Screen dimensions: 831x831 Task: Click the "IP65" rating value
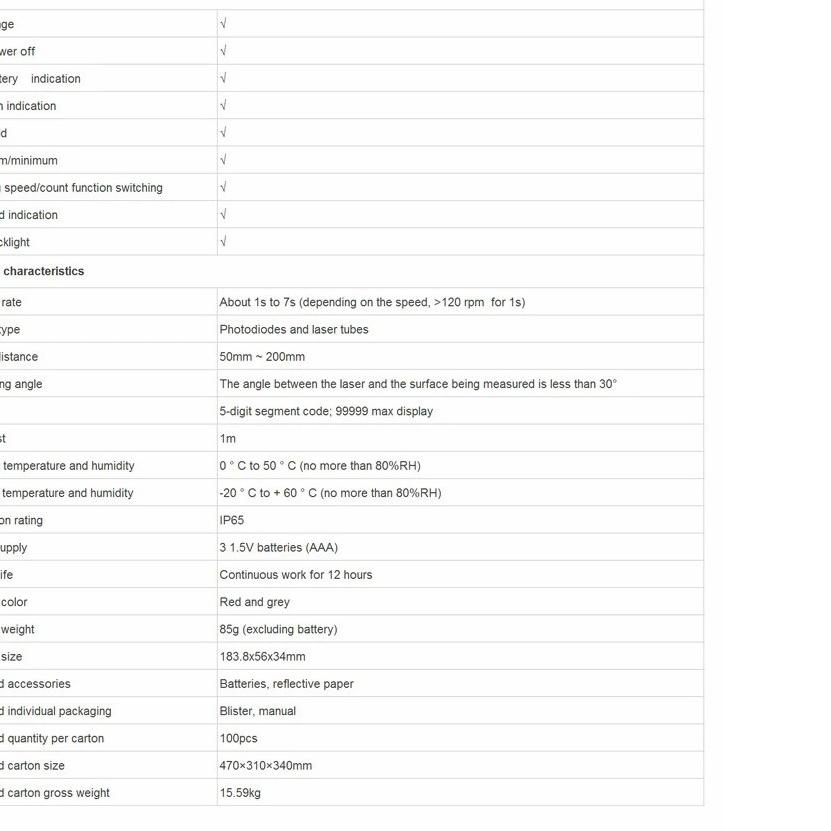coord(232,520)
